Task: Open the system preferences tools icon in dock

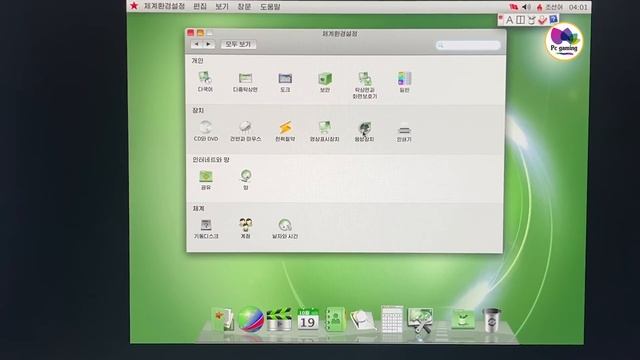Action: 420,321
